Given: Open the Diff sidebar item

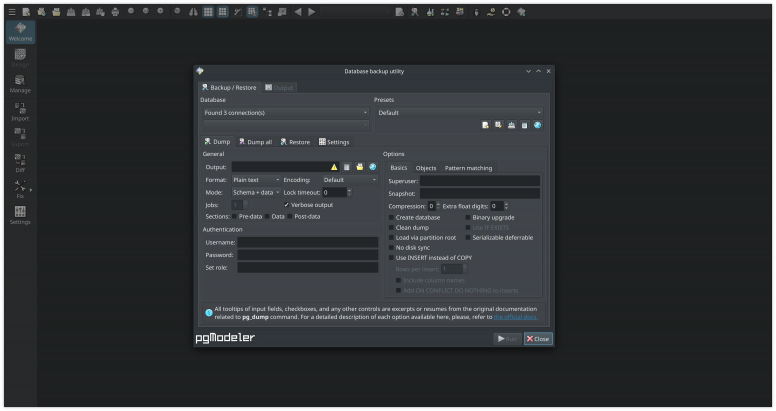Looking at the screenshot, I should click(20, 163).
